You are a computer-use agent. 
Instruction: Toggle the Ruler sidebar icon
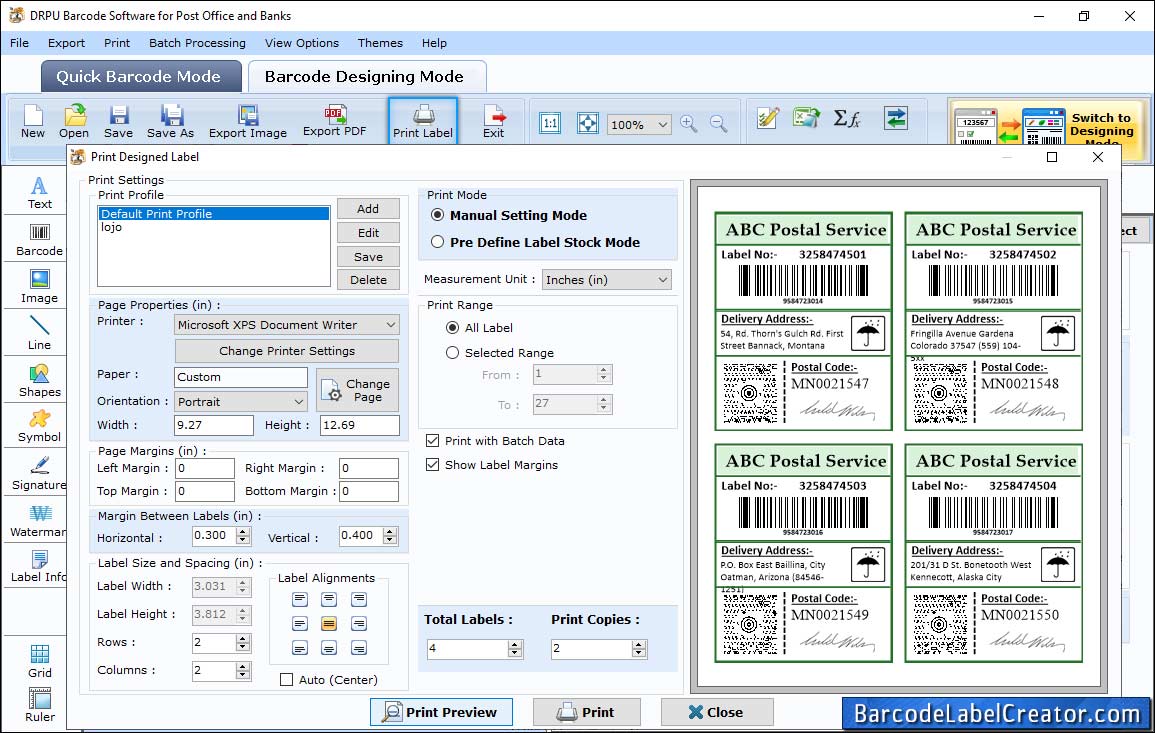coord(40,705)
